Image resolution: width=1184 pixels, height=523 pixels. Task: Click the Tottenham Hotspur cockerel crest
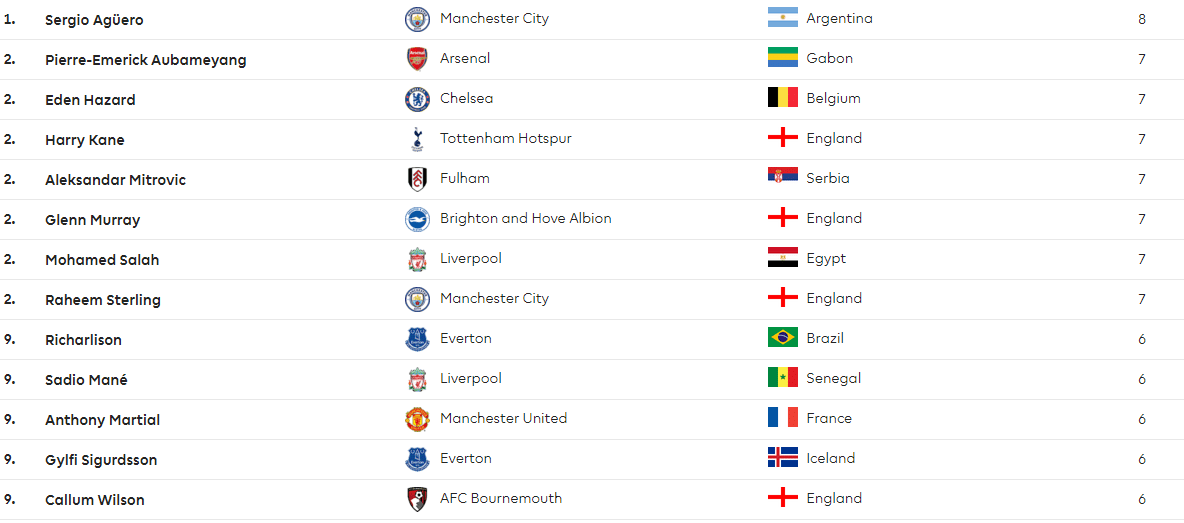click(x=417, y=139)
